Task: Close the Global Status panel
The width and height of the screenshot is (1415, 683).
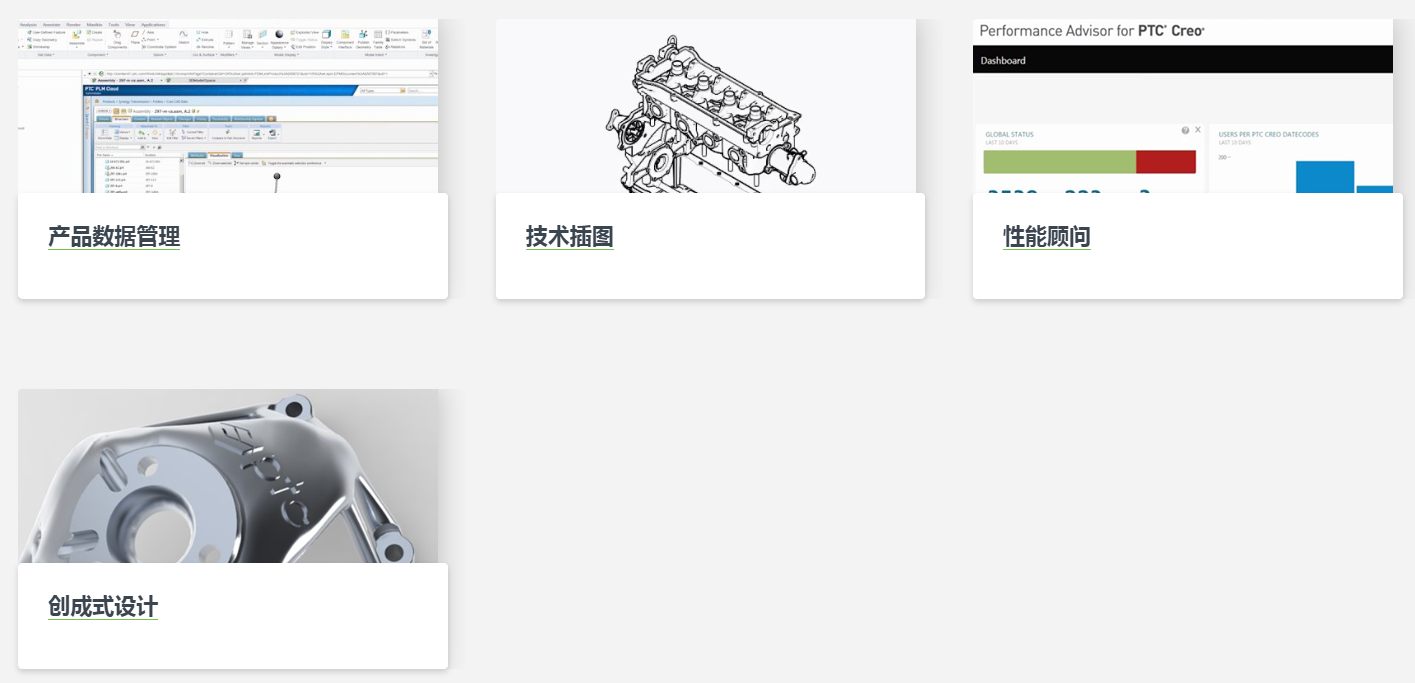Action: 1198,130
